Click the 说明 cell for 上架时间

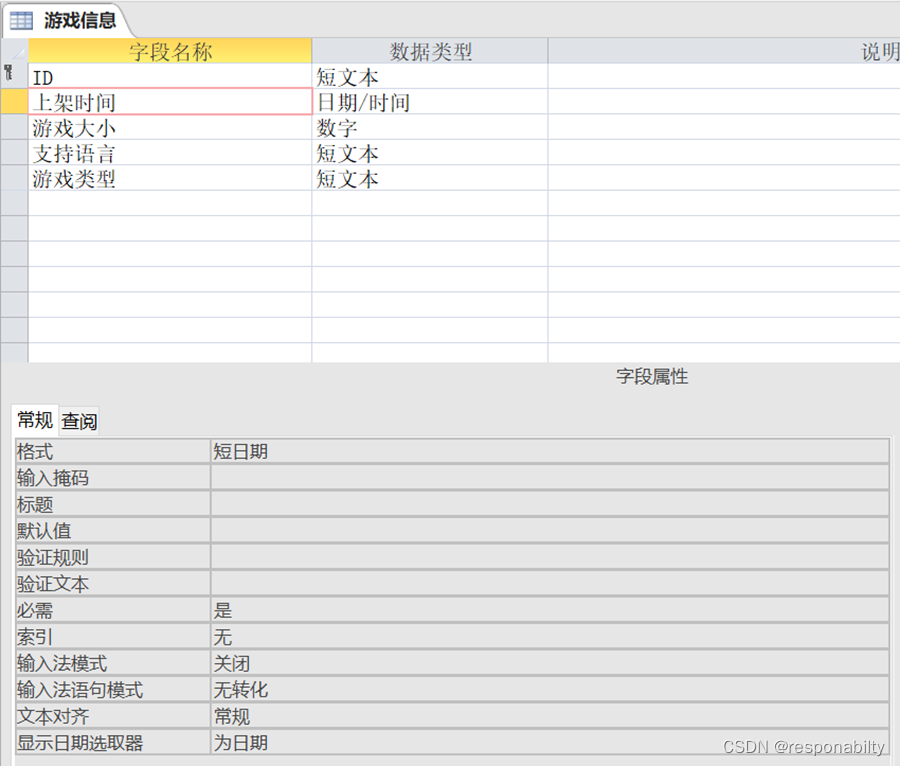click(x=724, y=102)
